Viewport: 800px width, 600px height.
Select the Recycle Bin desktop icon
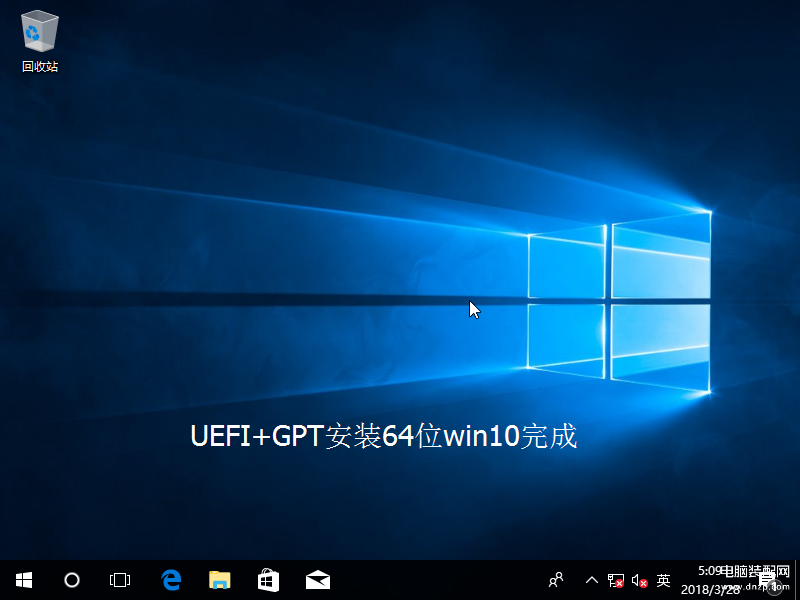40,42
